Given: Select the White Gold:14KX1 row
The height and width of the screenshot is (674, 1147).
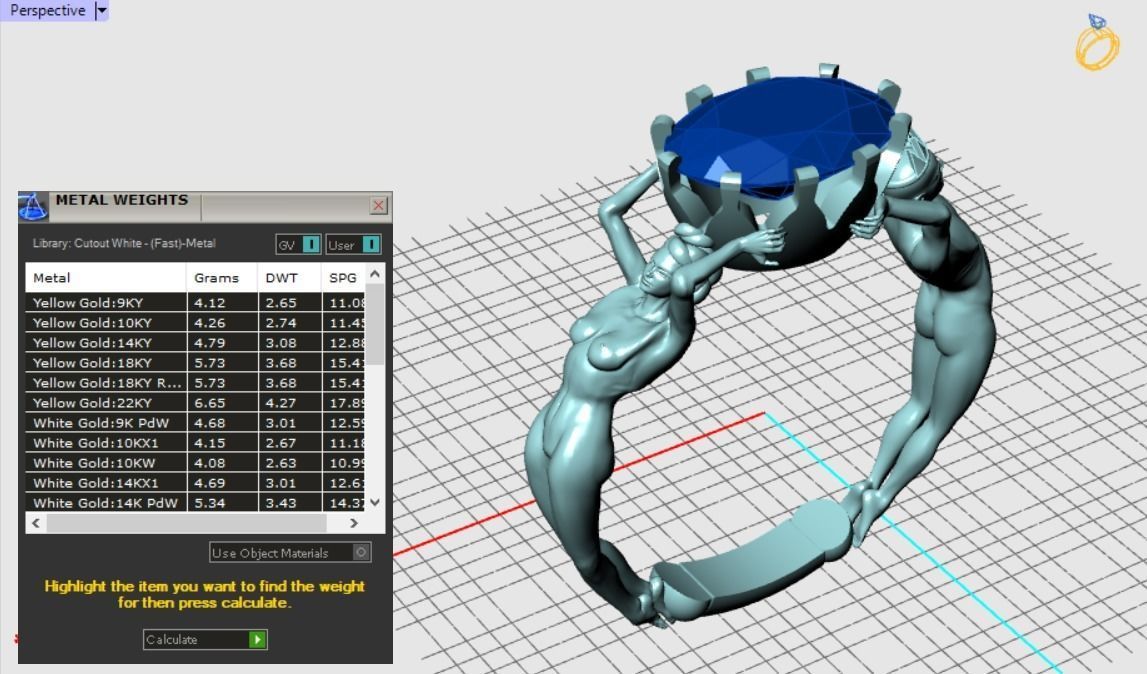Looking at the screenshot, I should coord(195,483).
